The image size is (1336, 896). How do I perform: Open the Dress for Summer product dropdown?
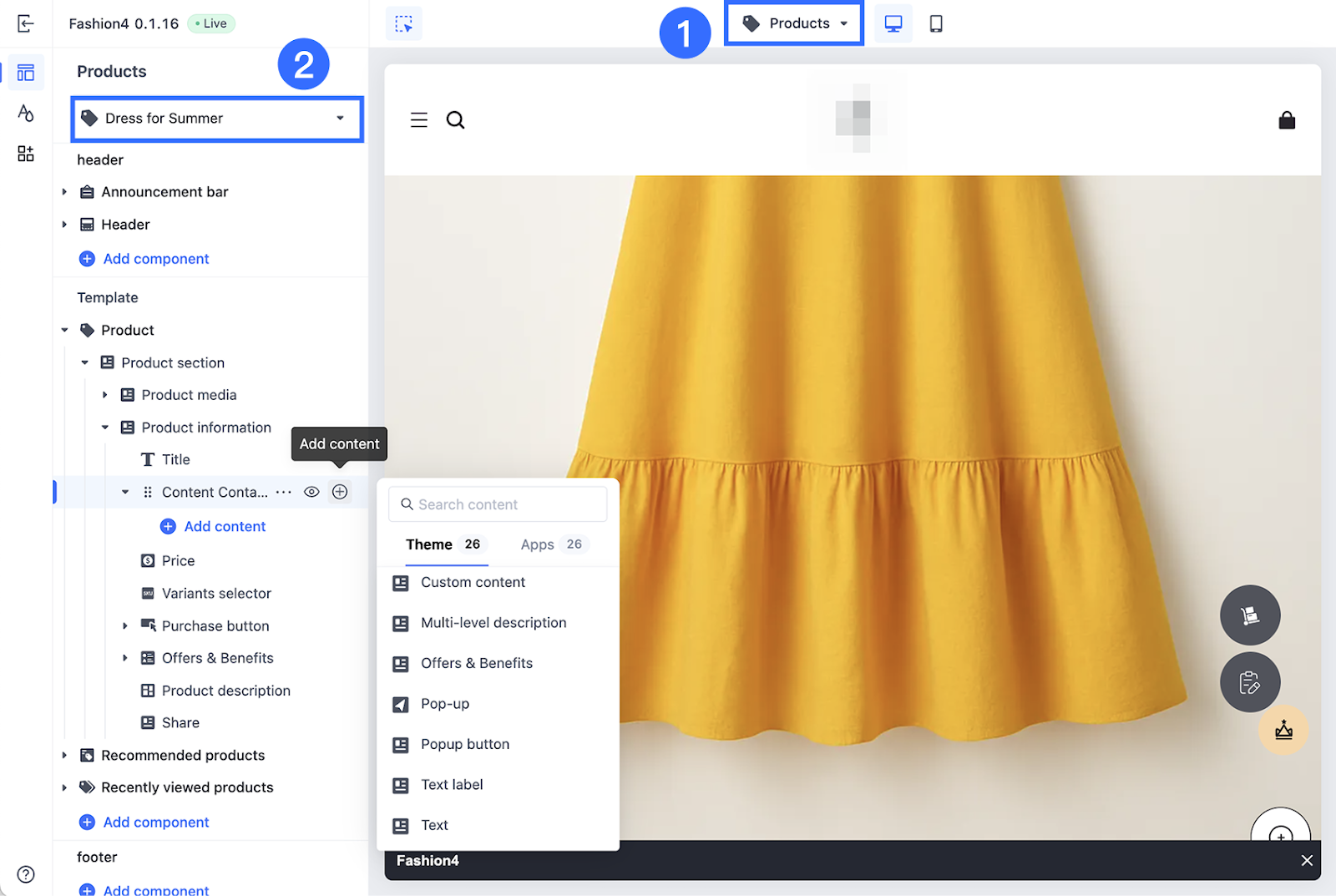(x=217, y=119)
